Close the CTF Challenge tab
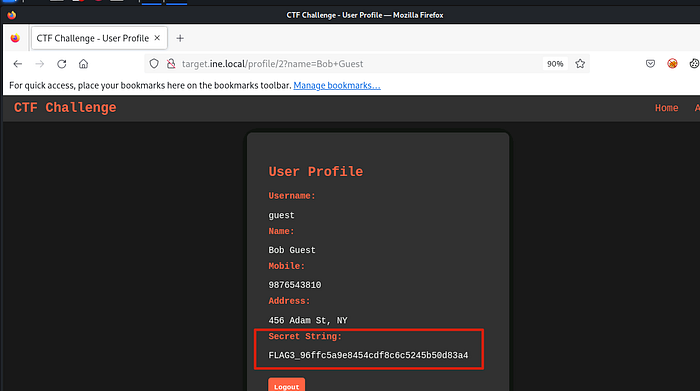This screenshot has width=700, height=391. [157, 38]
